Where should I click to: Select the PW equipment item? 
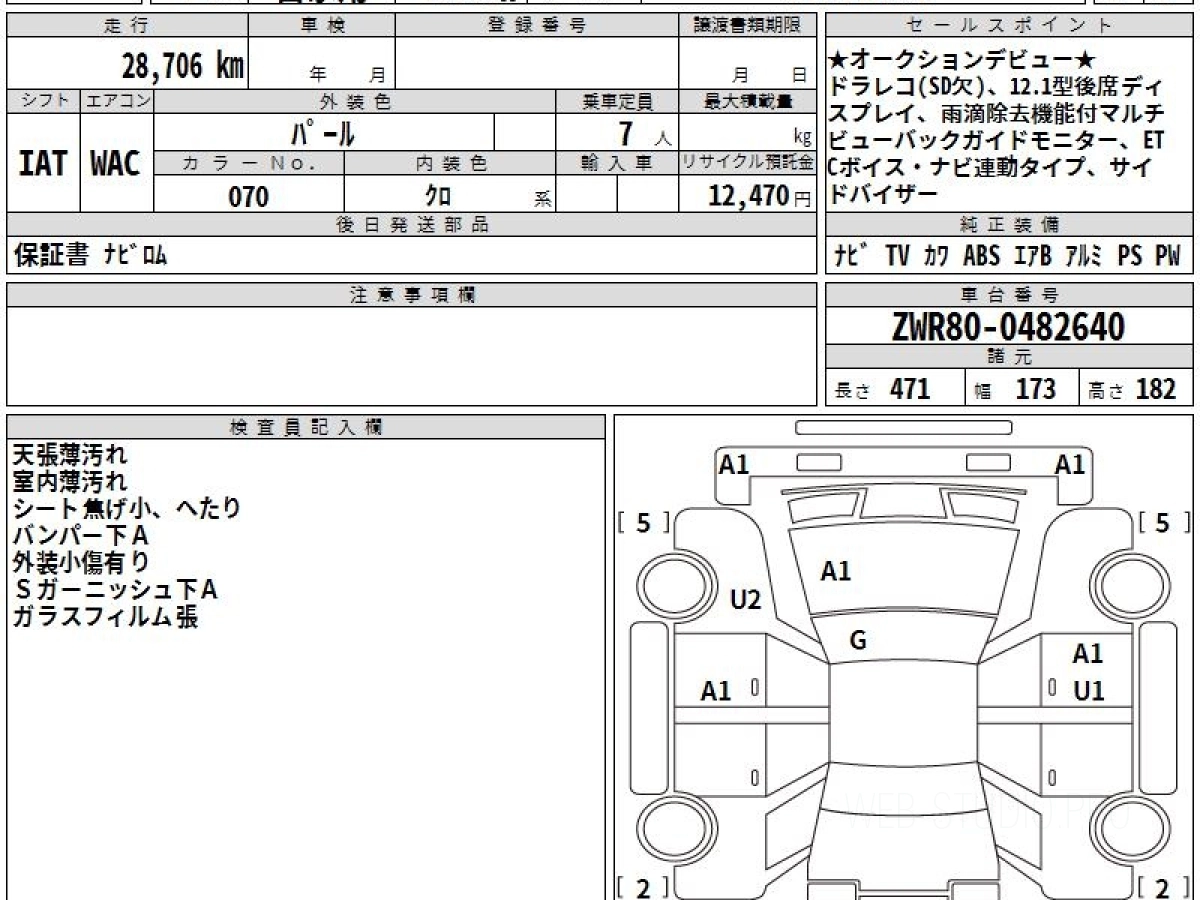pos(1168,256)
